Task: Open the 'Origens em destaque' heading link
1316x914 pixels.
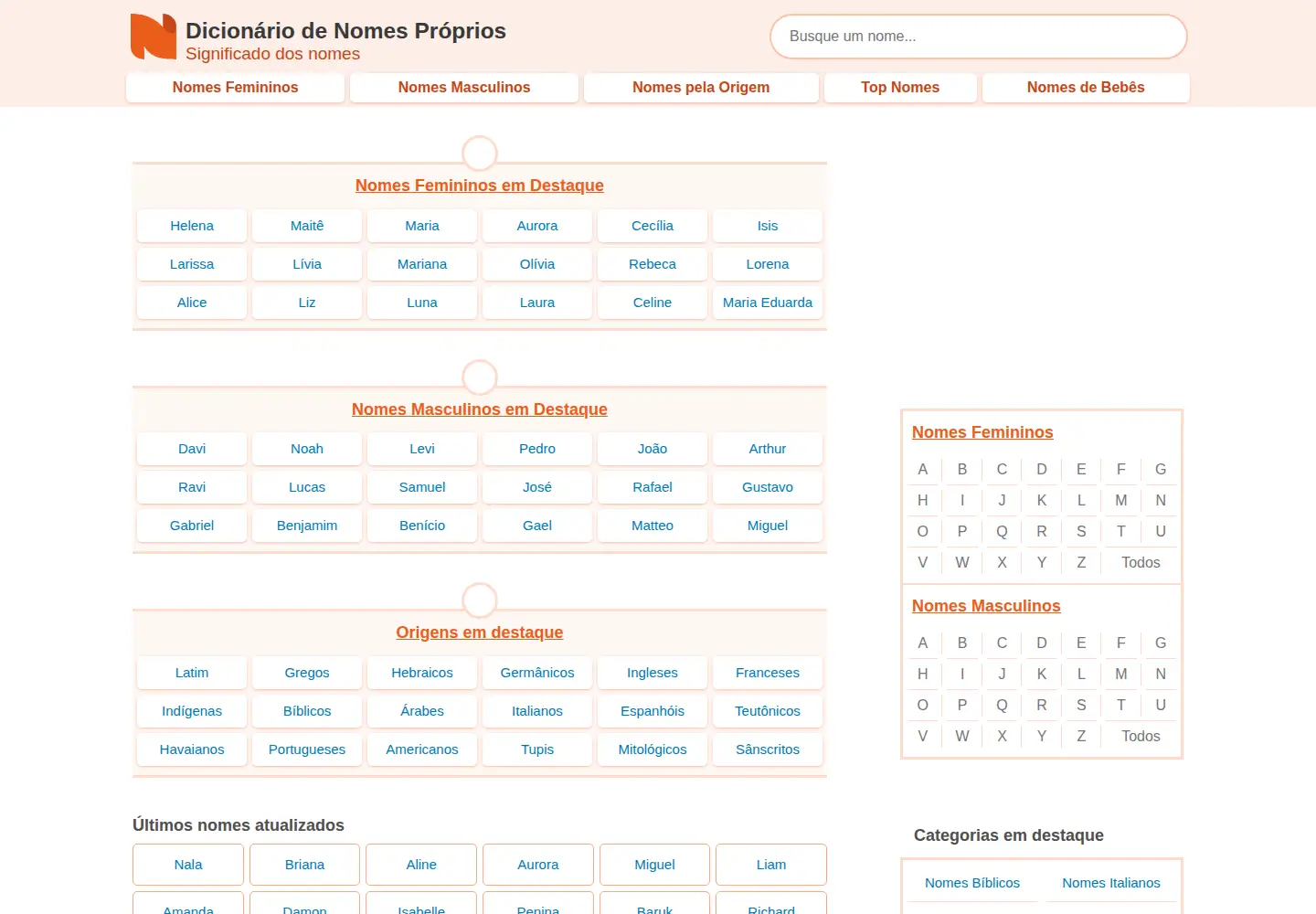Action: [480, 632]
